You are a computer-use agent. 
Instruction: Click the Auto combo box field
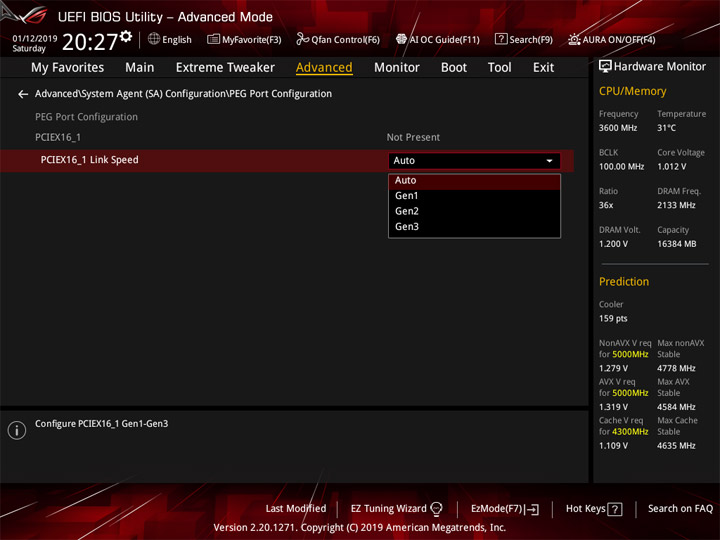pos(474,161)
